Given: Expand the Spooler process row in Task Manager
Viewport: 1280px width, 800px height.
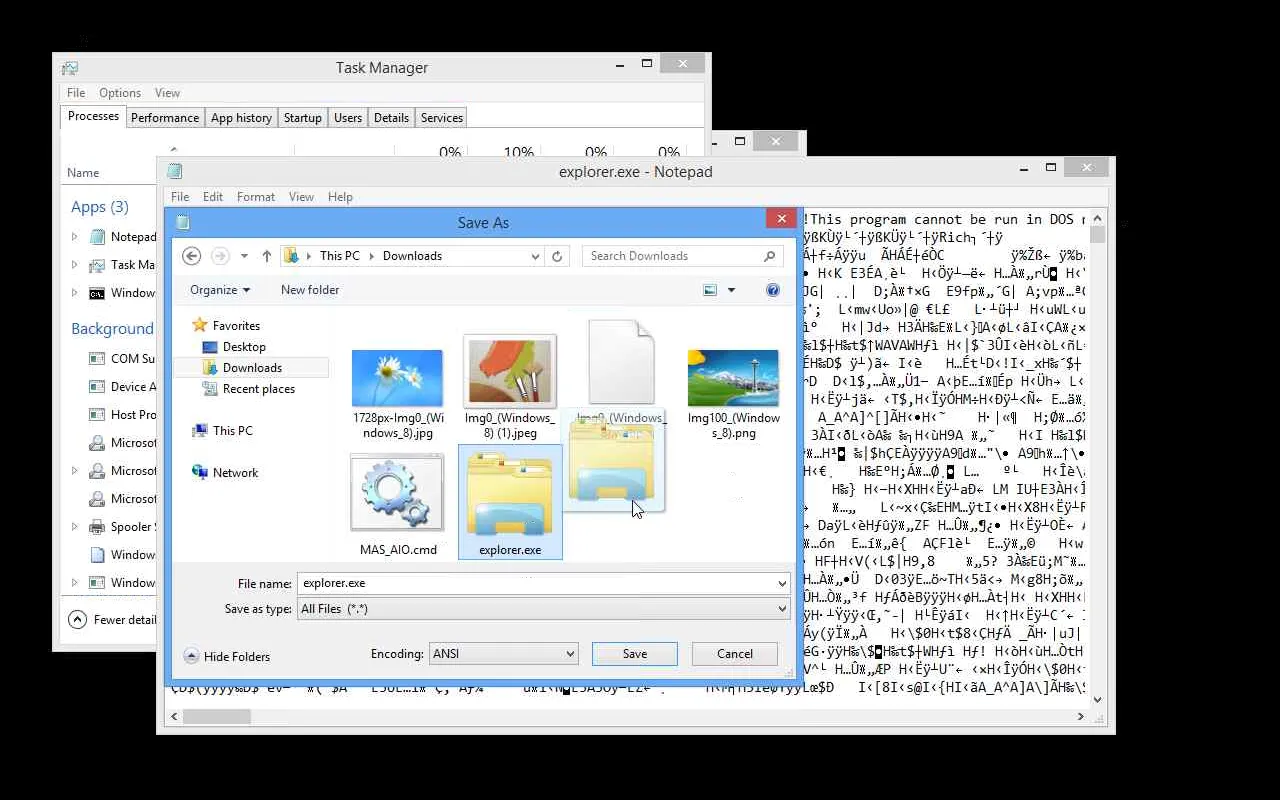Looking at the screenshot, I should tap(75, 527).
